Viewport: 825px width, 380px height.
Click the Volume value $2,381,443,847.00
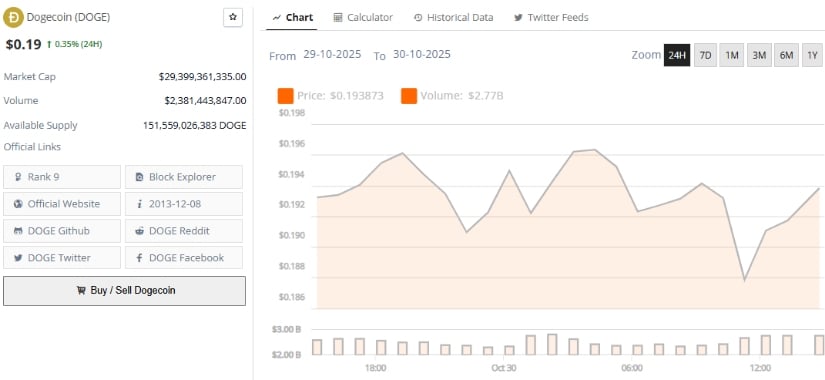(205, 101)
